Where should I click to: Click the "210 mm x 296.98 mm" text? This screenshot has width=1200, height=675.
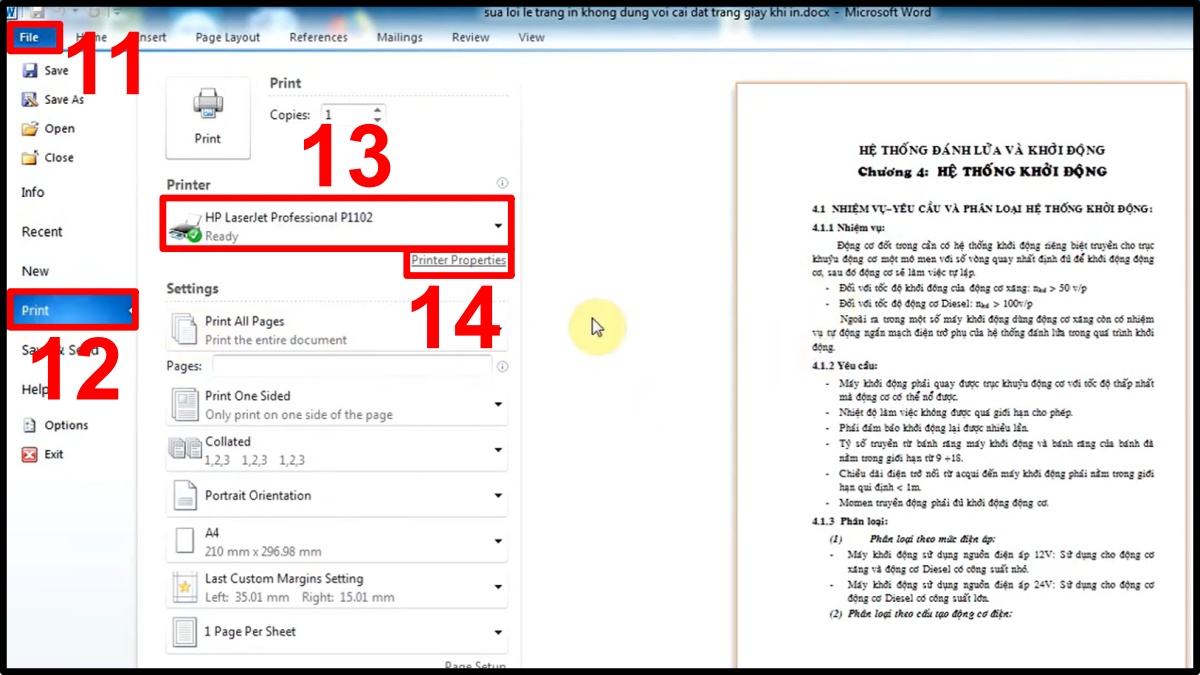[x=263, y=551]
